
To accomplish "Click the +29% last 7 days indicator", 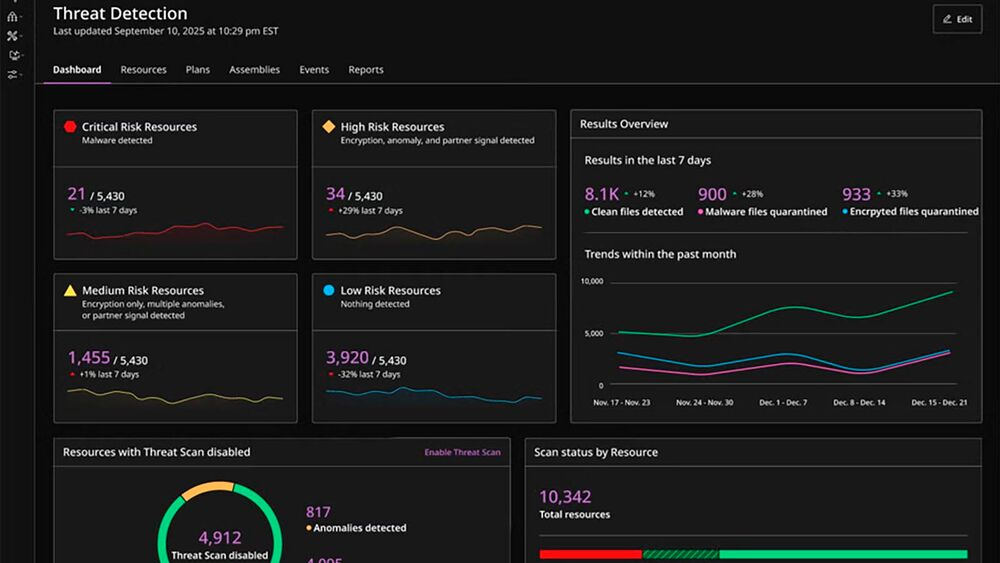I will (365, 210).
